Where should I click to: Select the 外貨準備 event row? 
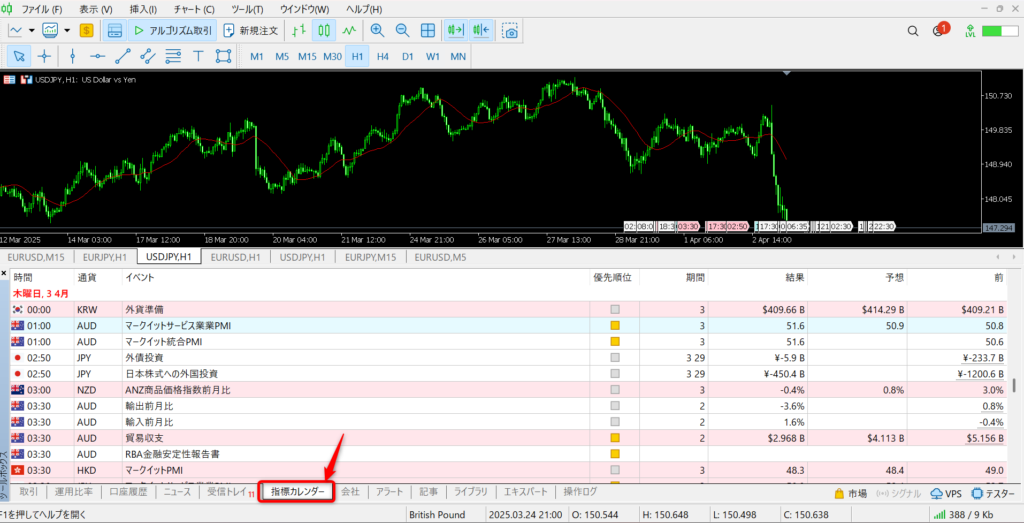click(x=509, y=309)
